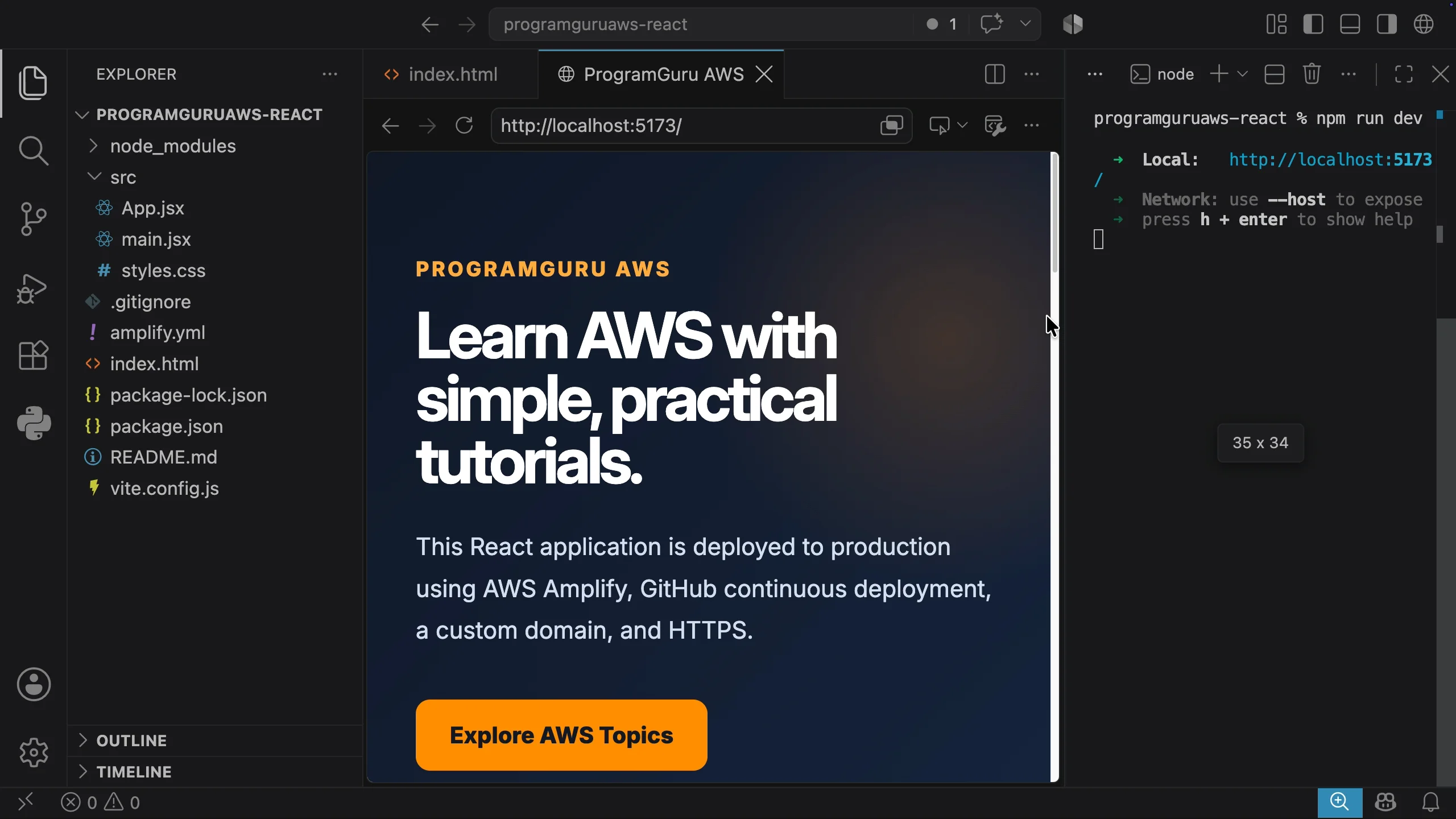Viewport: 1456px width, 819px height.
Task: Open browser preview more actions ellipsis
Action: coord(1032,125)
